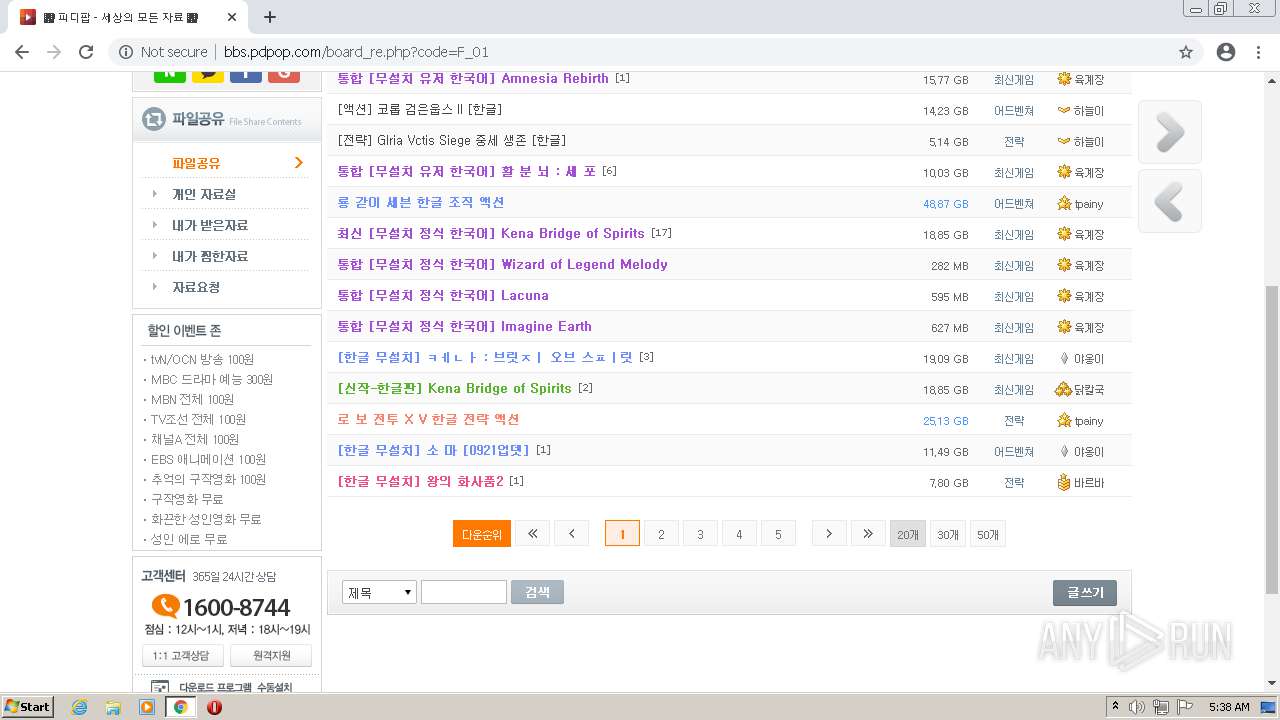Go to last page double-right arrow
The image size is (1280, 720).
868,534
